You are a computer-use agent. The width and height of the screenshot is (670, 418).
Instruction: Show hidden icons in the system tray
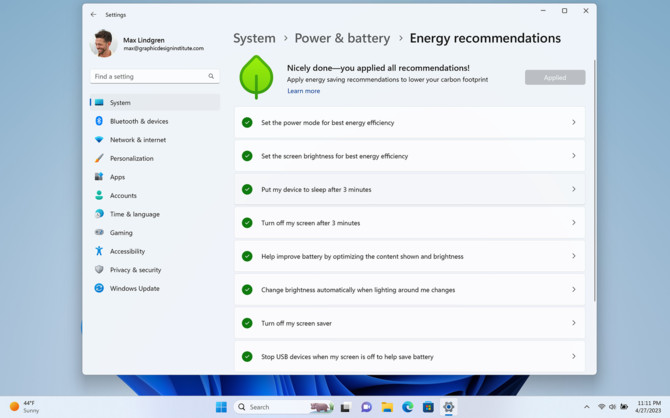[x=587, y=407]
